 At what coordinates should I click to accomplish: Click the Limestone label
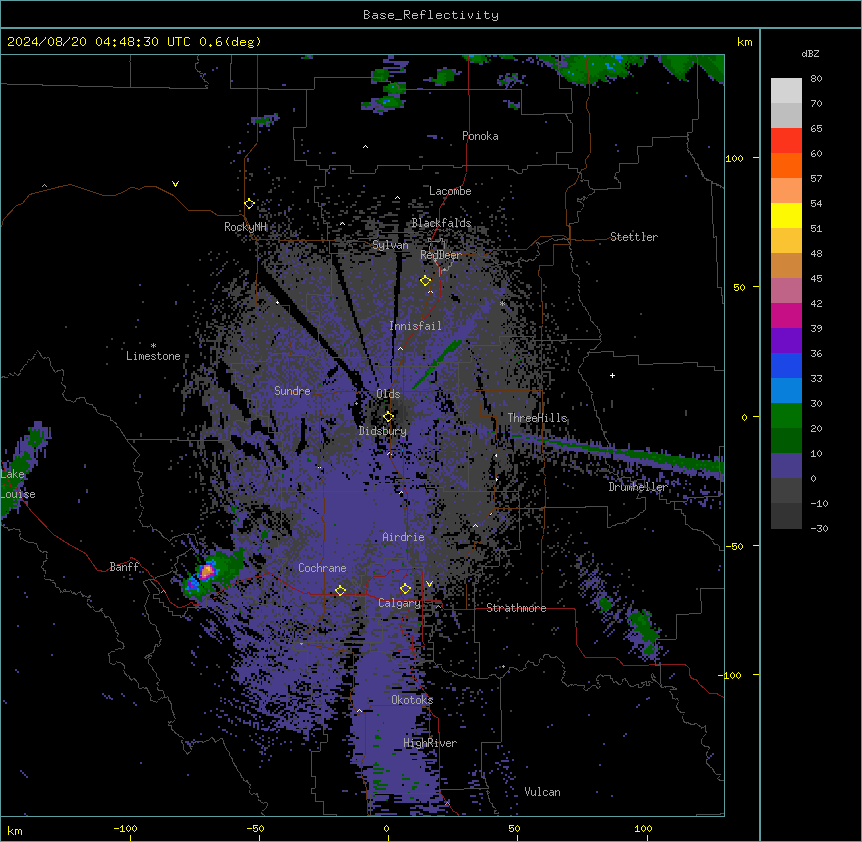pyautogui.click(x=153, y=356)
